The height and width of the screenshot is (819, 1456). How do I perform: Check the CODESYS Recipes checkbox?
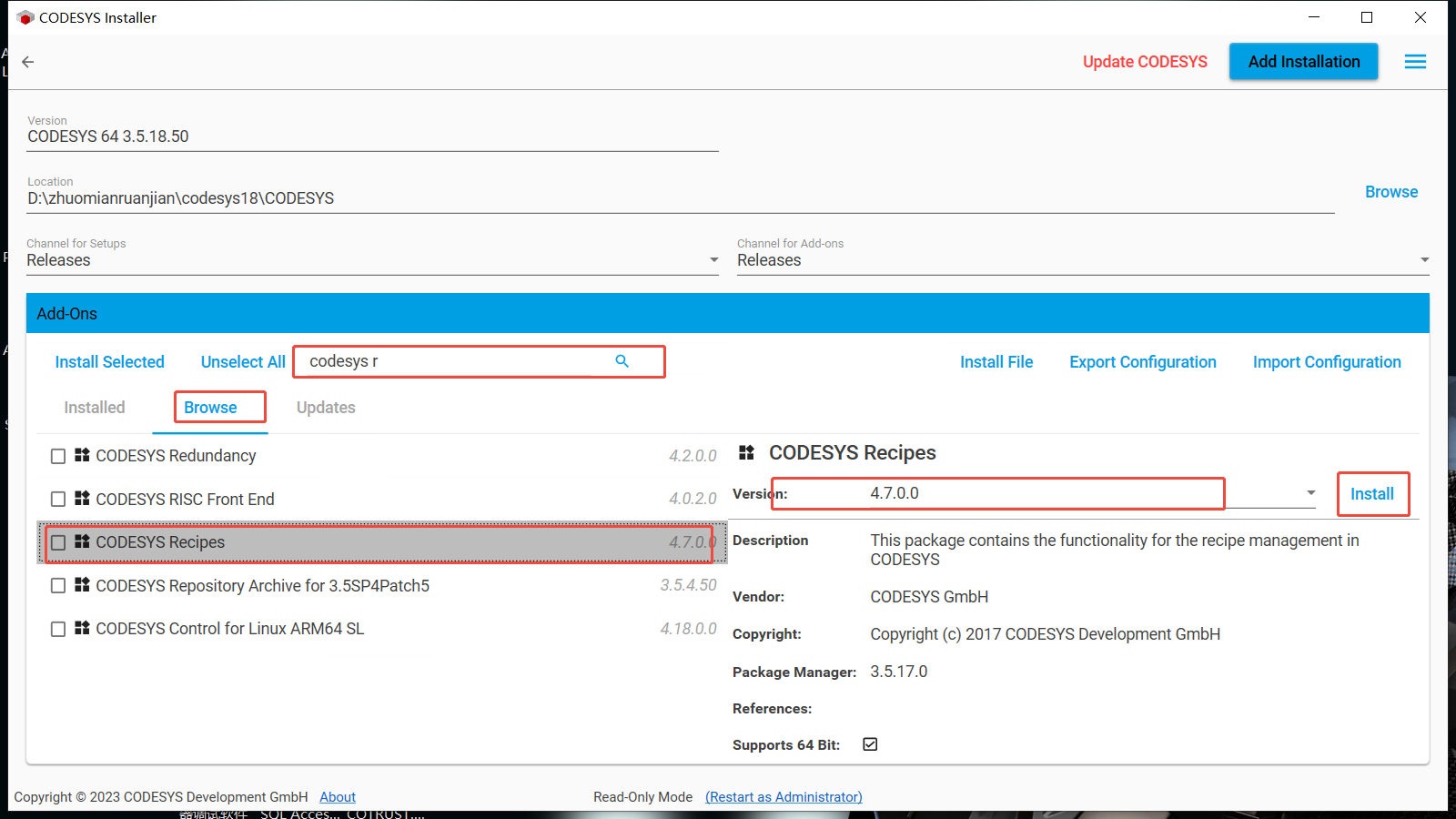(58, 542)
